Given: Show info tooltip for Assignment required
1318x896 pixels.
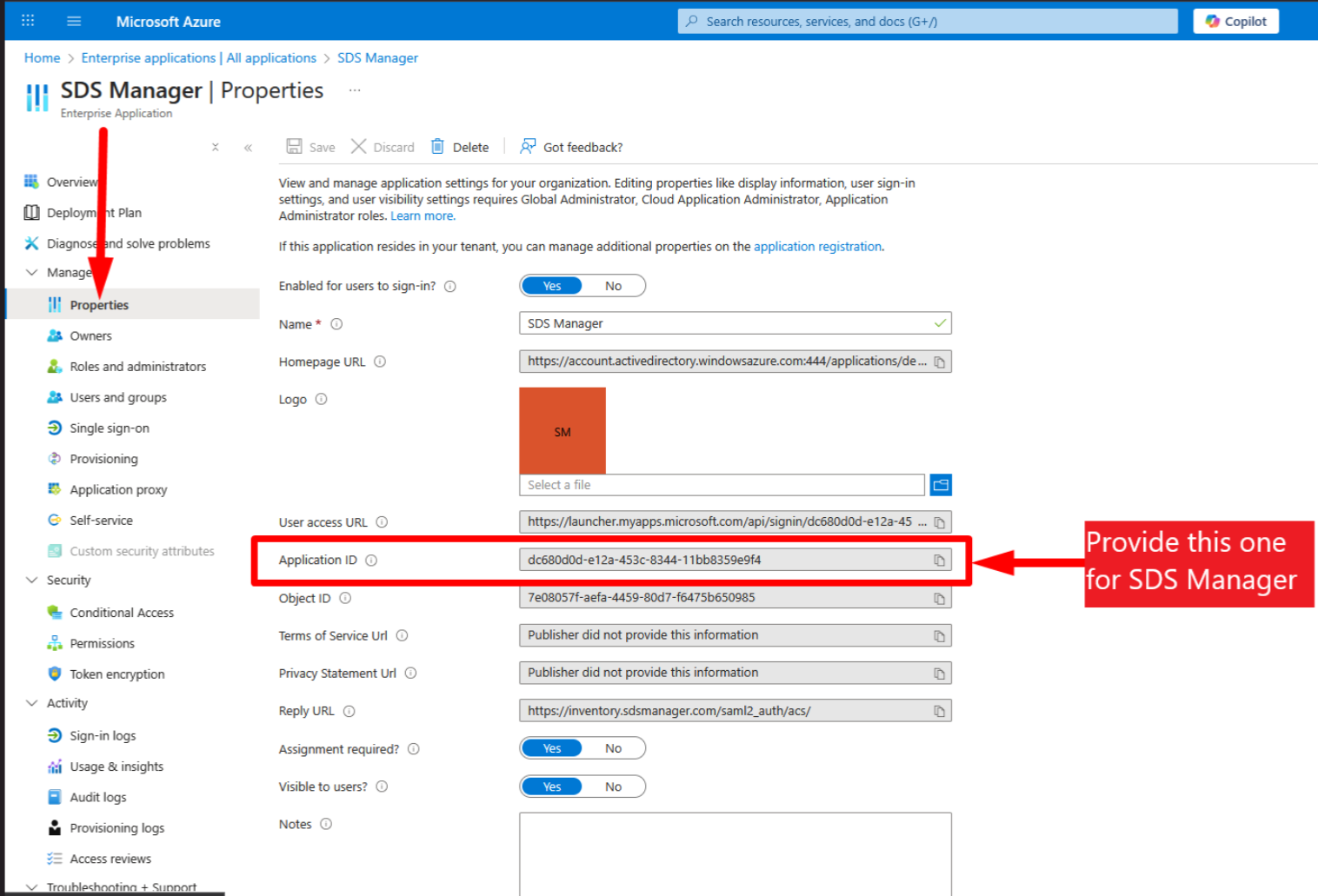Looking at the screenshot, I should tap(414, 749).
